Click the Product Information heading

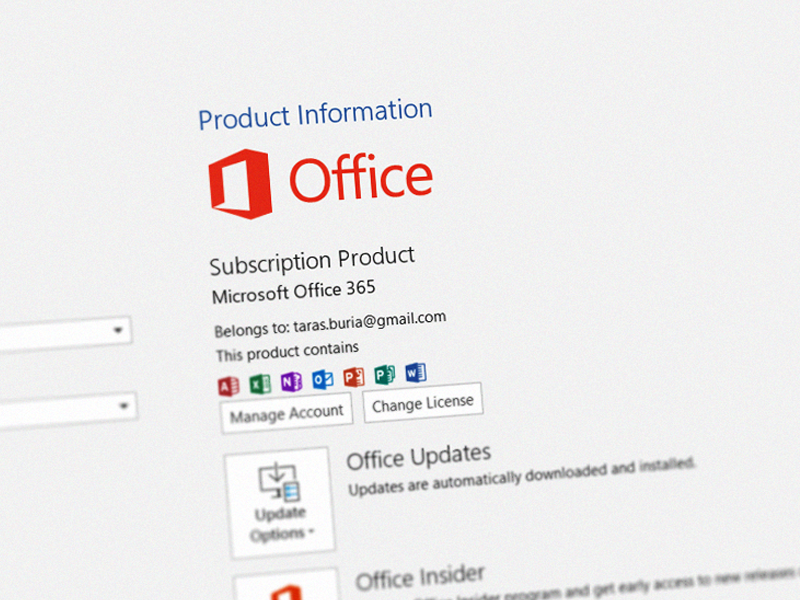pyautogui.click(x=315, y=114)
